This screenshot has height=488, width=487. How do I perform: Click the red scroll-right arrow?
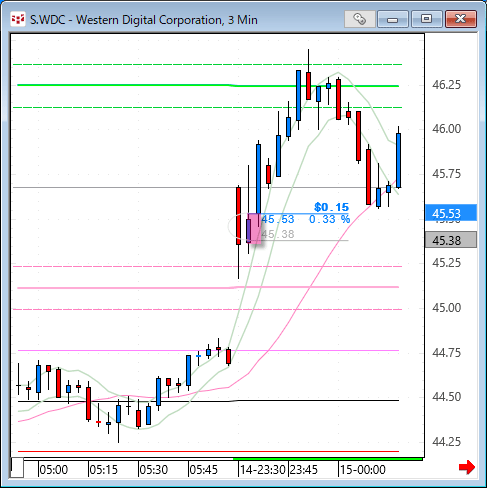[467, 467]
